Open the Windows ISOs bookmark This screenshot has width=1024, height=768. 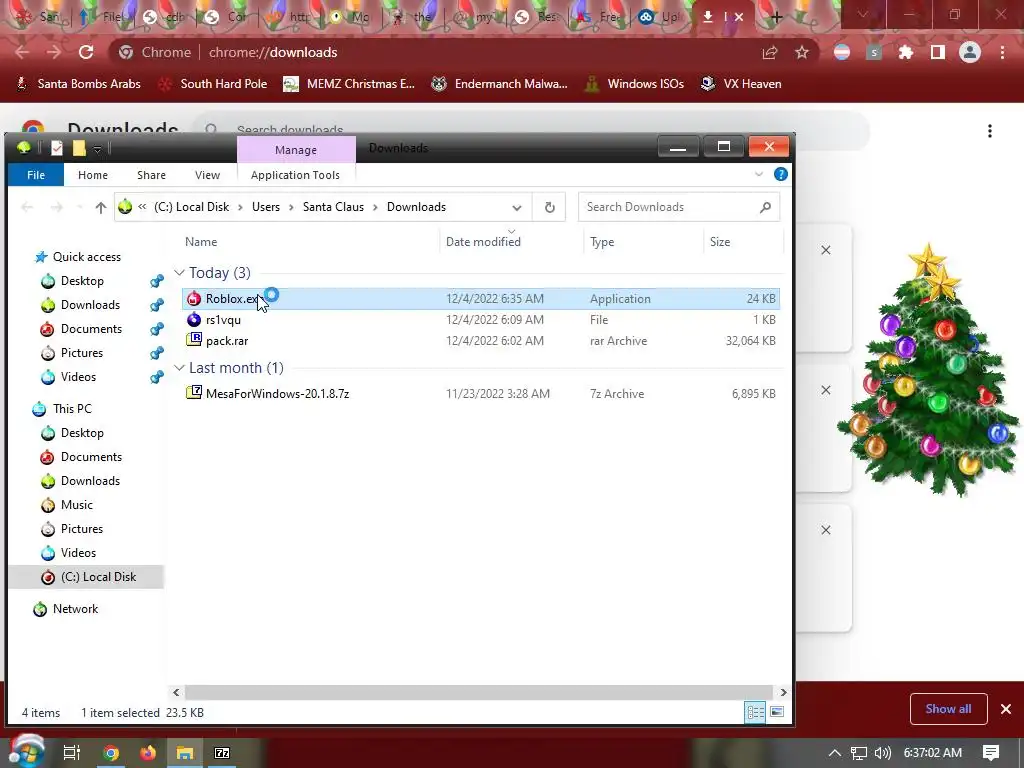(x=634, y=84)
